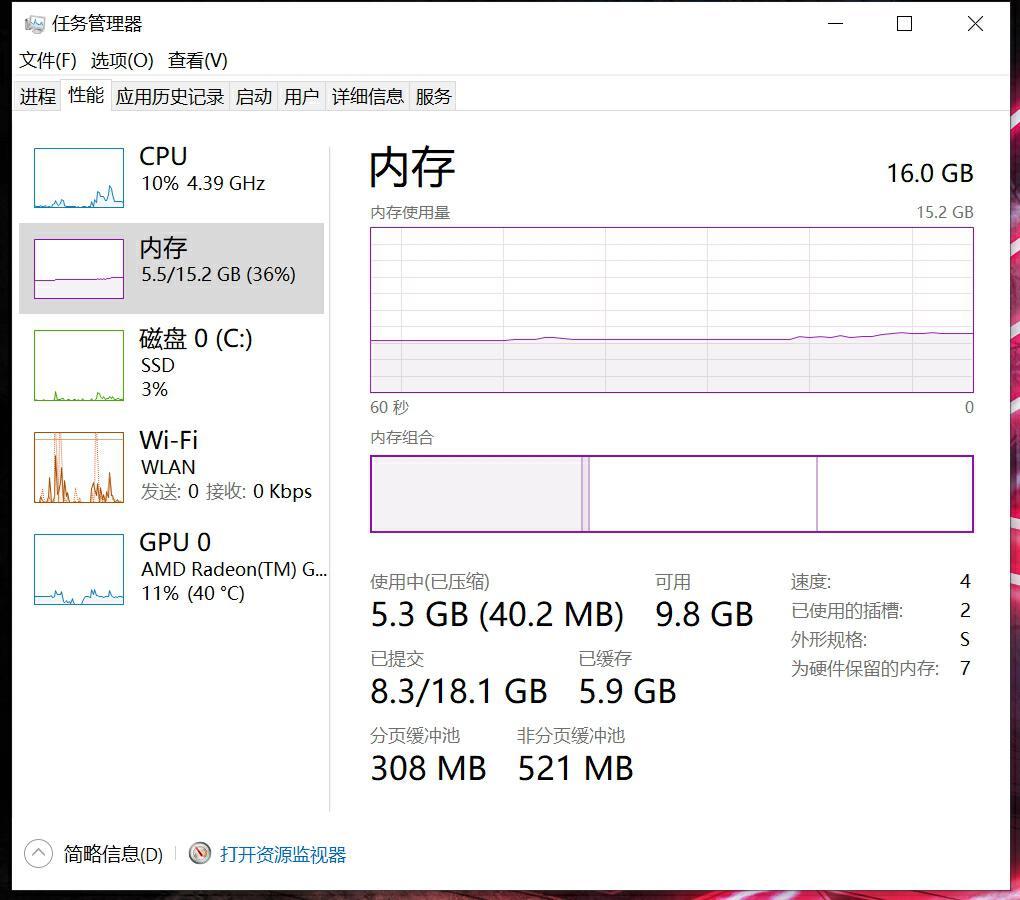Click the GPU 0 graph thumbnail
Image resolution: width=1020 pixels, height=900 pixels.
79,569
